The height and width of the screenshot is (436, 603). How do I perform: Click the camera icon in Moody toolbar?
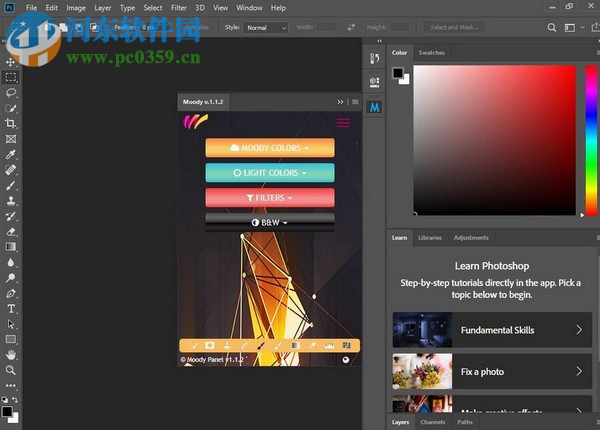(x=210, y=345)
